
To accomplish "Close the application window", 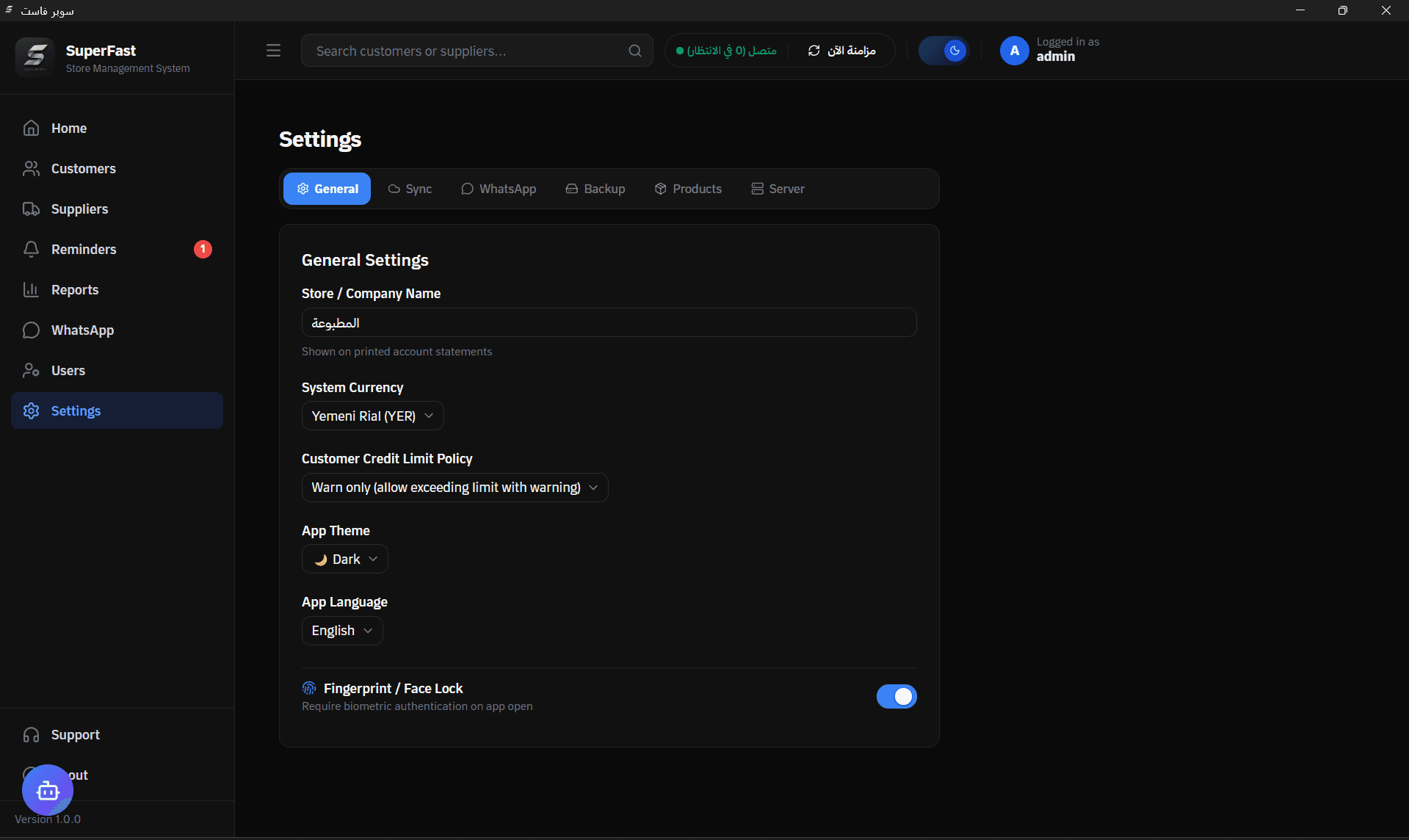I will (x=1386, y=10).
